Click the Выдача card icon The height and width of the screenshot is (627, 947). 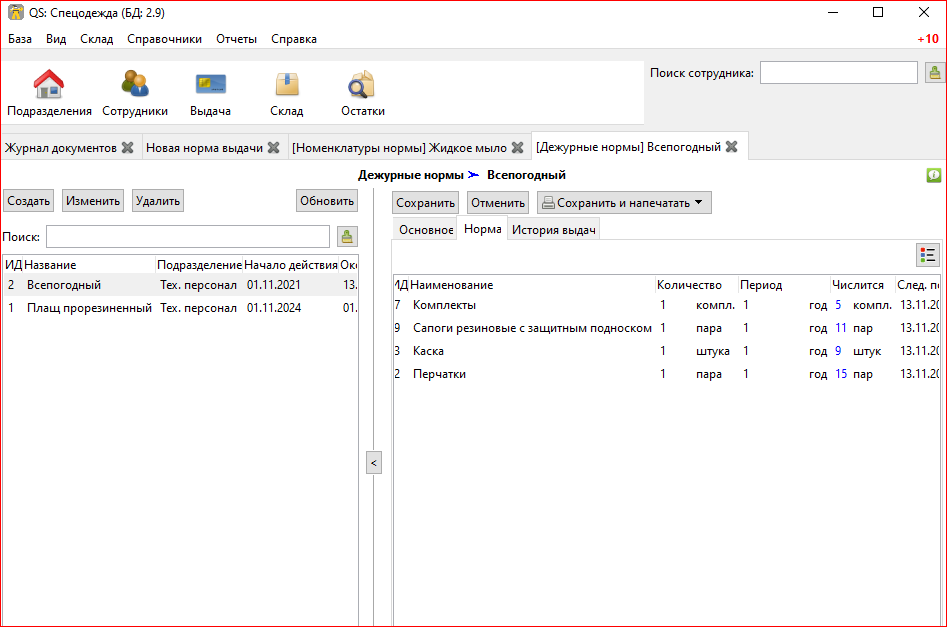click(x=210, y=85)
